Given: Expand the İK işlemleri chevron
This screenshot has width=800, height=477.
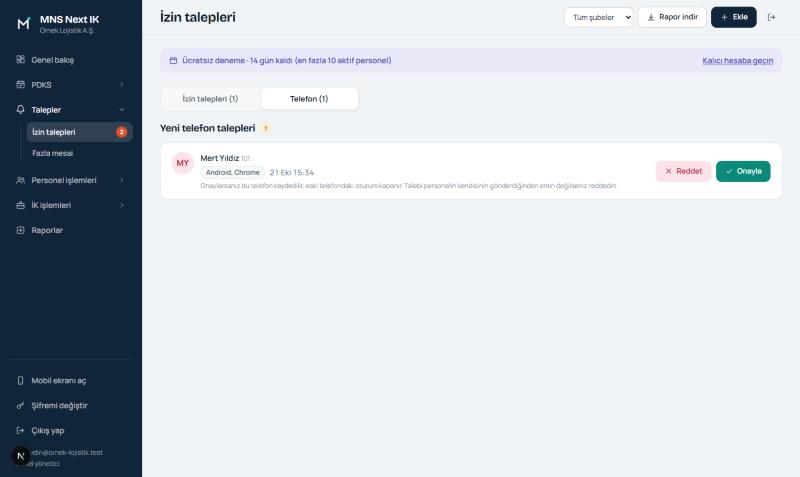Looking at the screenshot, I should coord(122,205).
